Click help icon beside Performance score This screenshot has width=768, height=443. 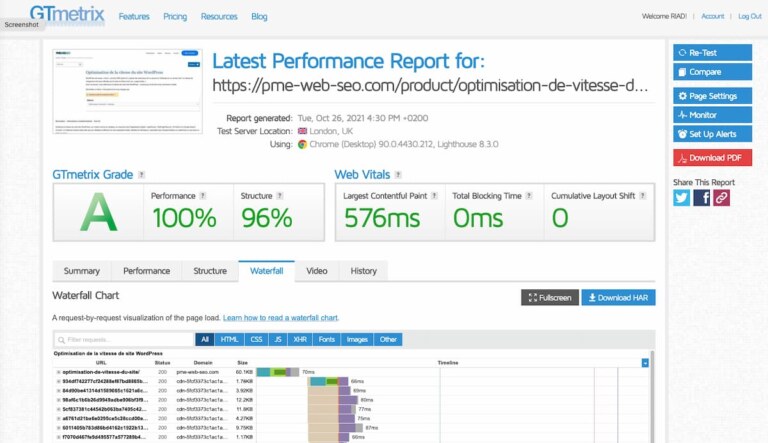203,196
